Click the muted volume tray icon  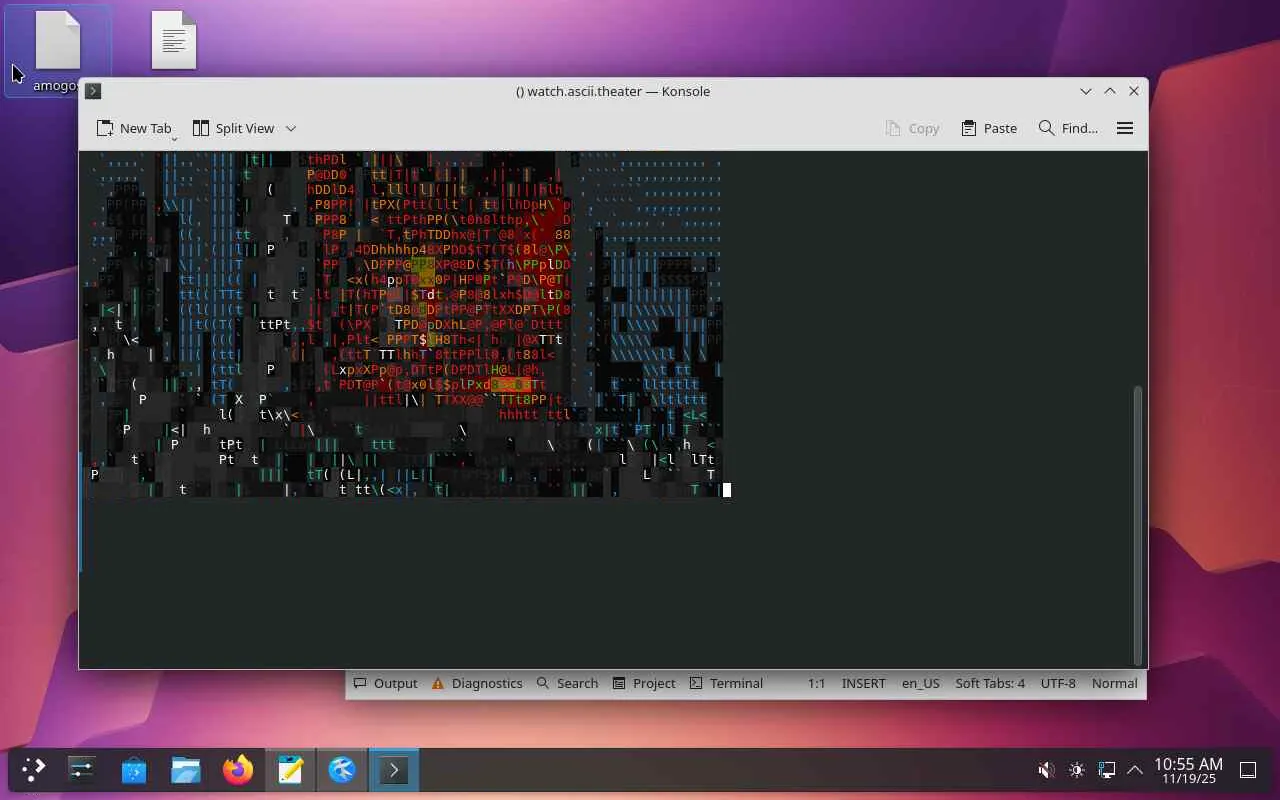point(1046,770)
